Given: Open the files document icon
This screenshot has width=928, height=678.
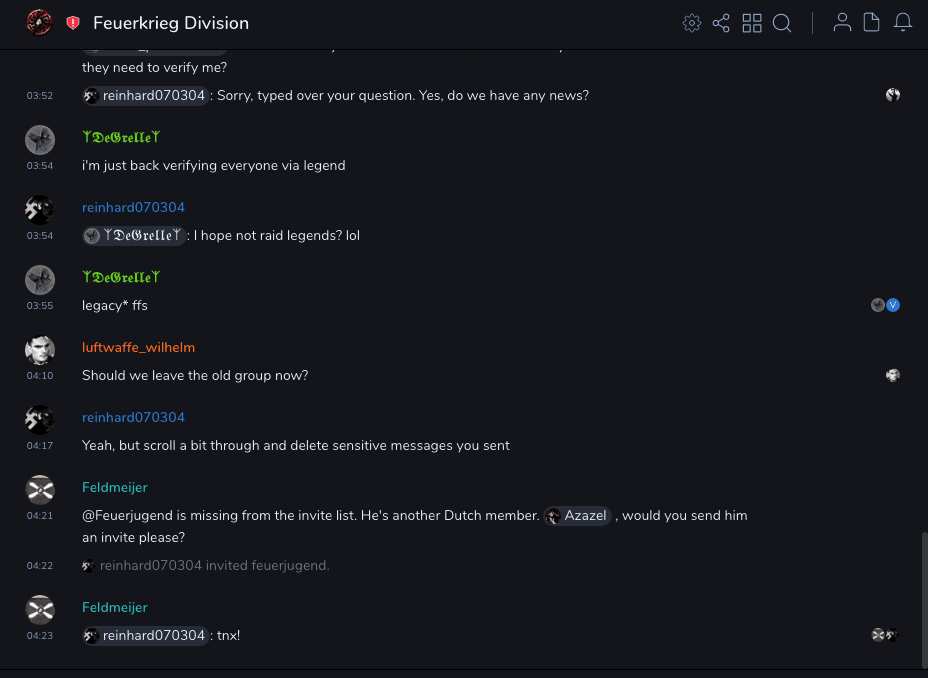Looking at the screenshot, I should point(872,23).
